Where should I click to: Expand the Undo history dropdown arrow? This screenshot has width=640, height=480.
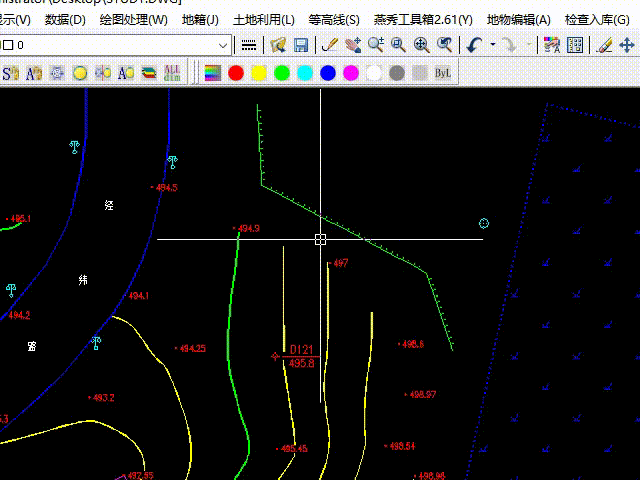492,45
